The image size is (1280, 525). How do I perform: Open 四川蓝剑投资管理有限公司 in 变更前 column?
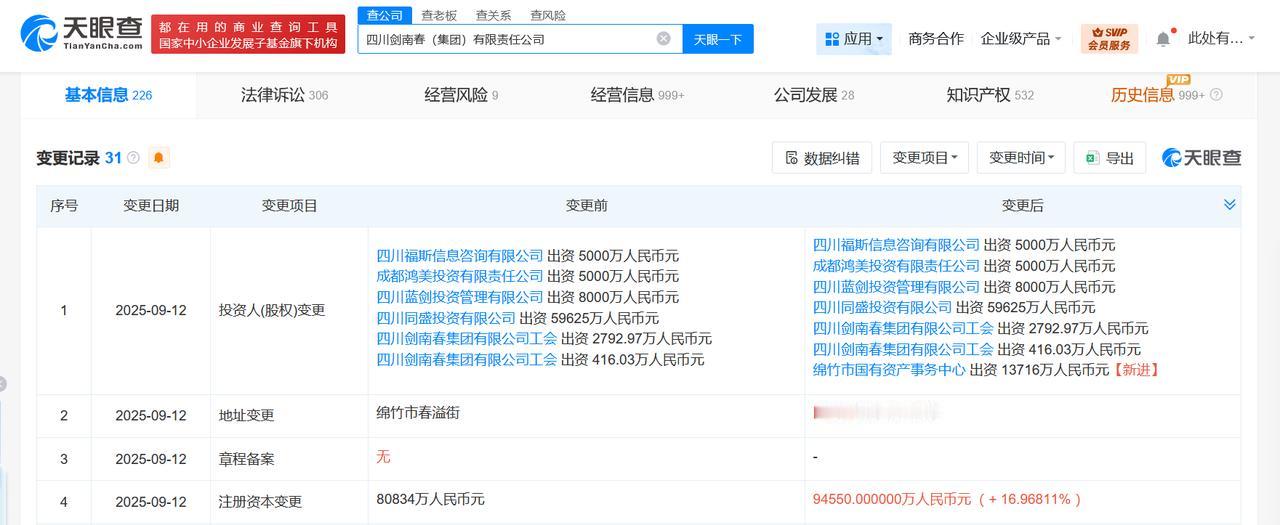tap(460, 297)
